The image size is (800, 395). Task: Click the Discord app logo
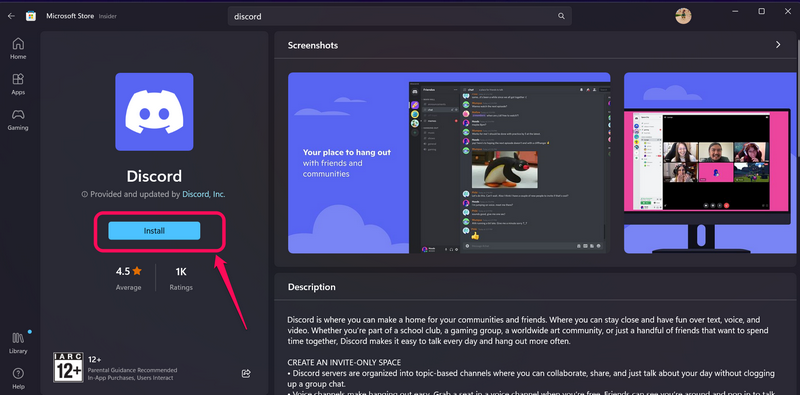tap(154, 112)
